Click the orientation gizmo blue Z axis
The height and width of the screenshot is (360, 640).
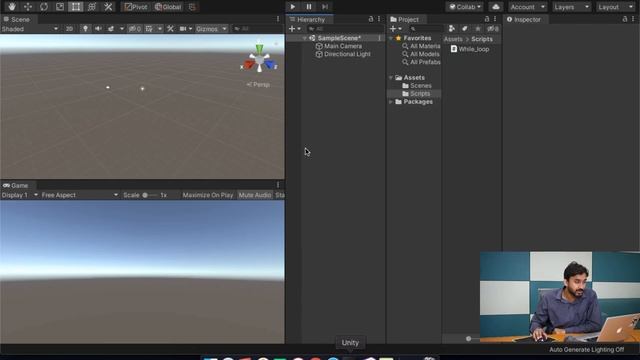pyautogui.click(x=270, y=65)
